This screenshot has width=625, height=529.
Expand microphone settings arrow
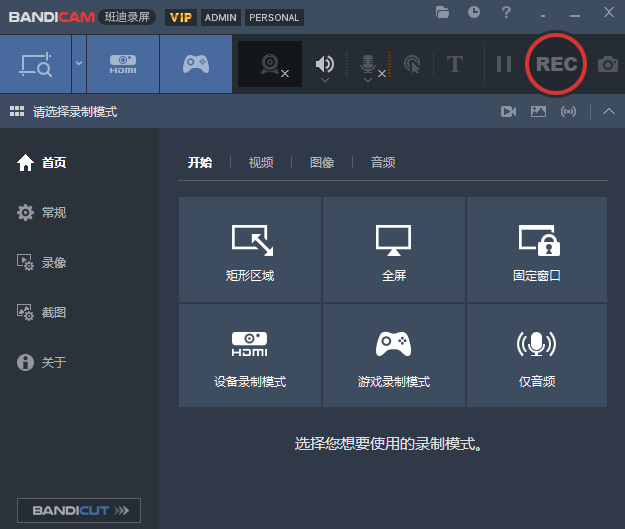coord(368,80)
